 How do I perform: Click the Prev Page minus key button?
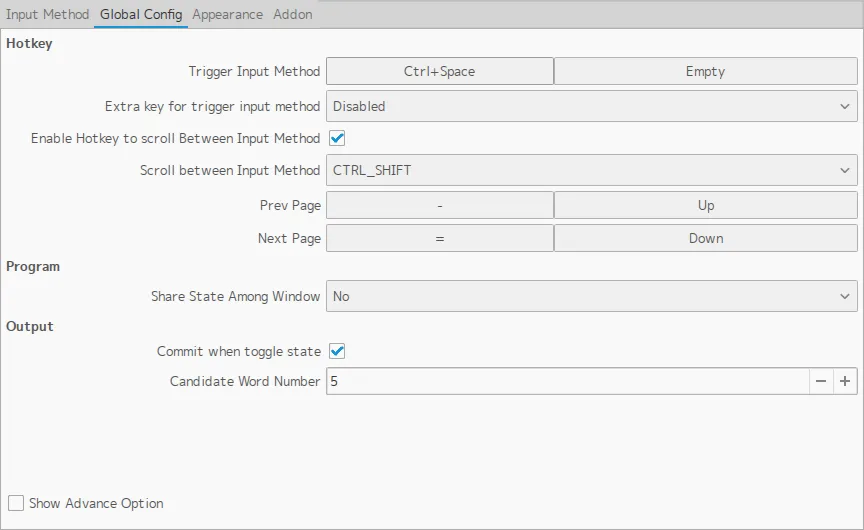440,205
